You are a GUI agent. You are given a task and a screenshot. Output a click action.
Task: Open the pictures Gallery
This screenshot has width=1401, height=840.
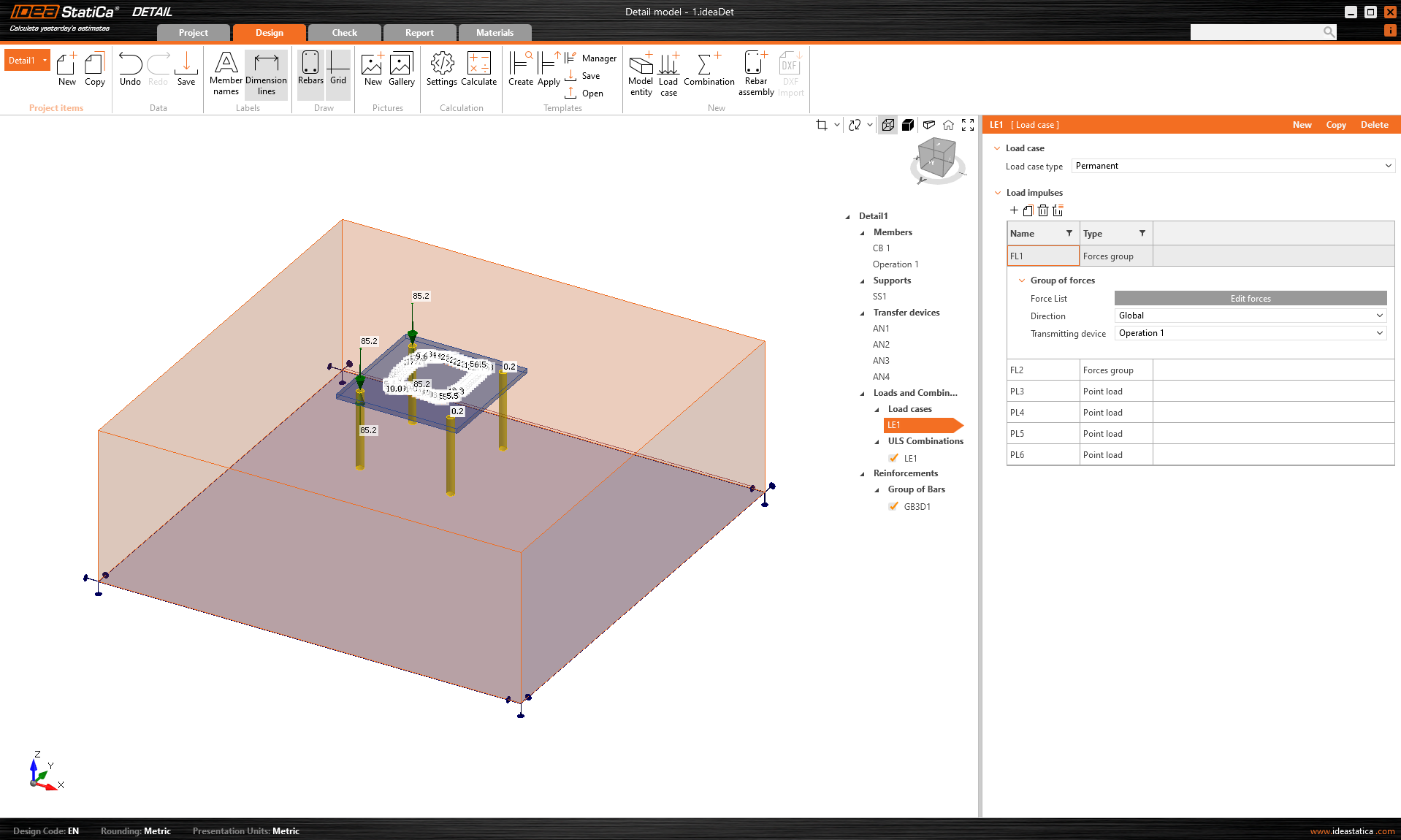click(x=401, y=69)
